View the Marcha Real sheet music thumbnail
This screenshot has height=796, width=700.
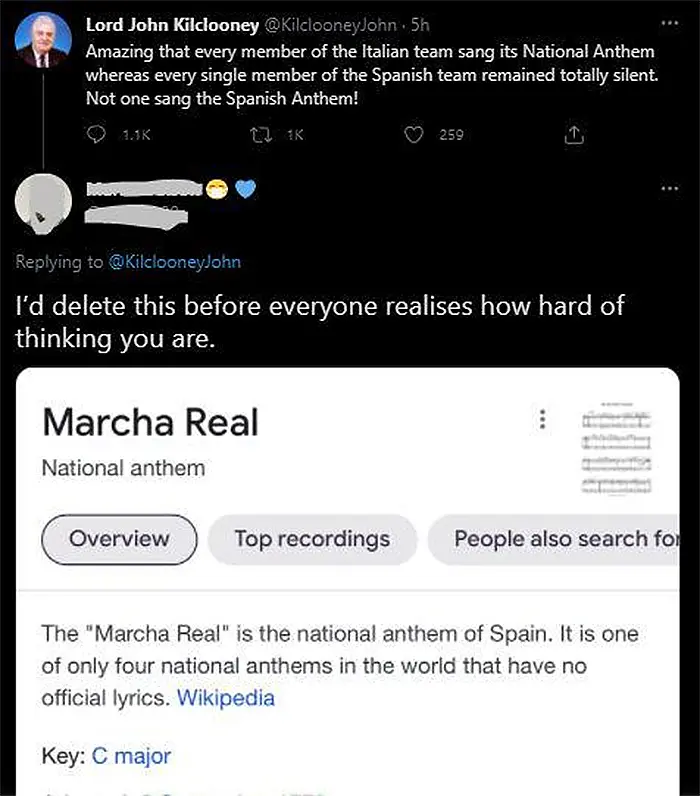coord(619,450)
